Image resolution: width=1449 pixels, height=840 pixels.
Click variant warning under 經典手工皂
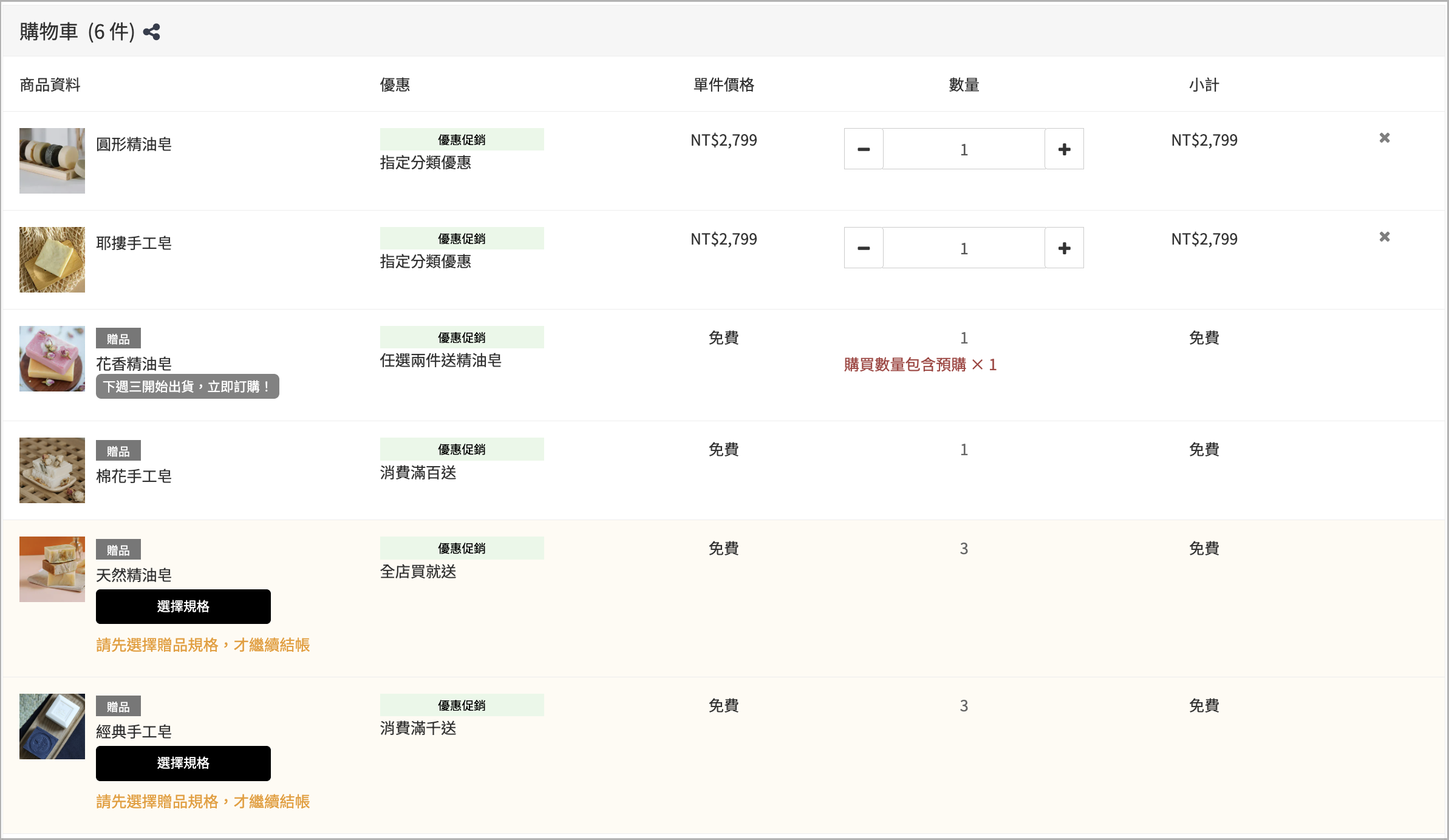tap(203, 802)
